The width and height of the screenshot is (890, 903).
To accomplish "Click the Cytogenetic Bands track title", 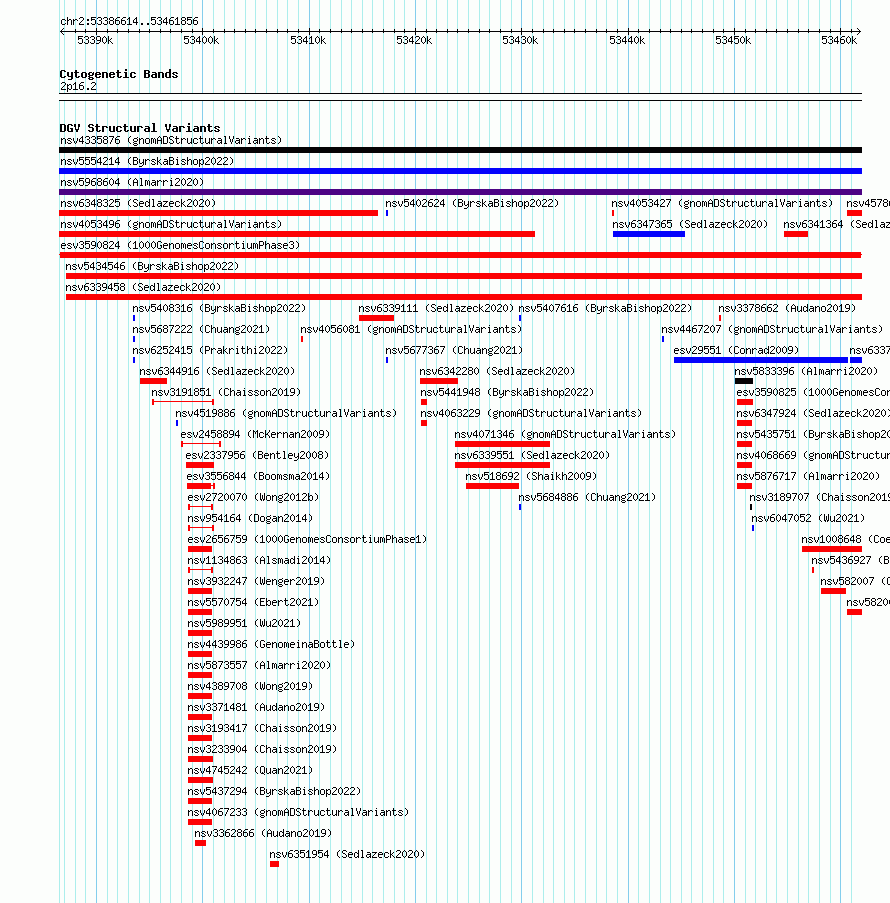I will (x=119, y=74).
